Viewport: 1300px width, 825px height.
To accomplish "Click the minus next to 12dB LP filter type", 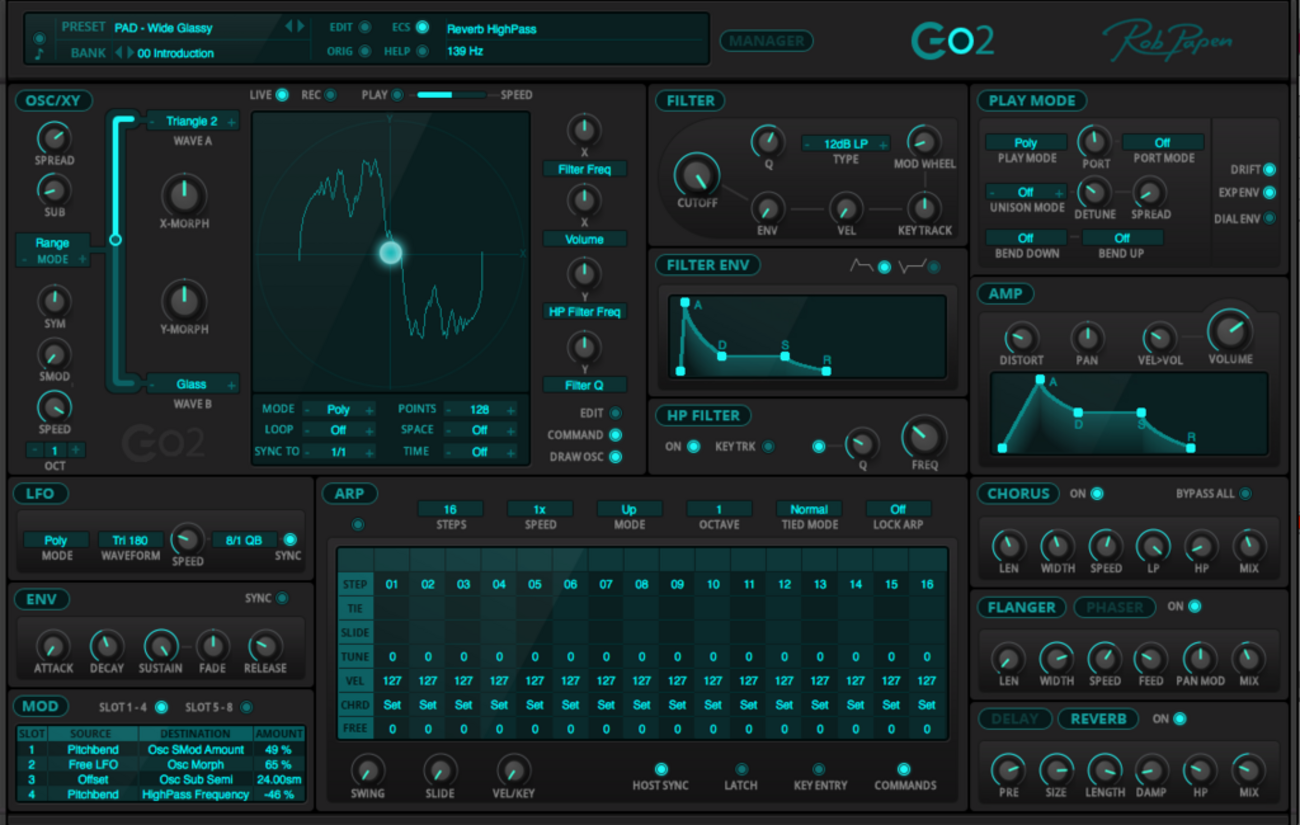I will click(x=808, y=144).
